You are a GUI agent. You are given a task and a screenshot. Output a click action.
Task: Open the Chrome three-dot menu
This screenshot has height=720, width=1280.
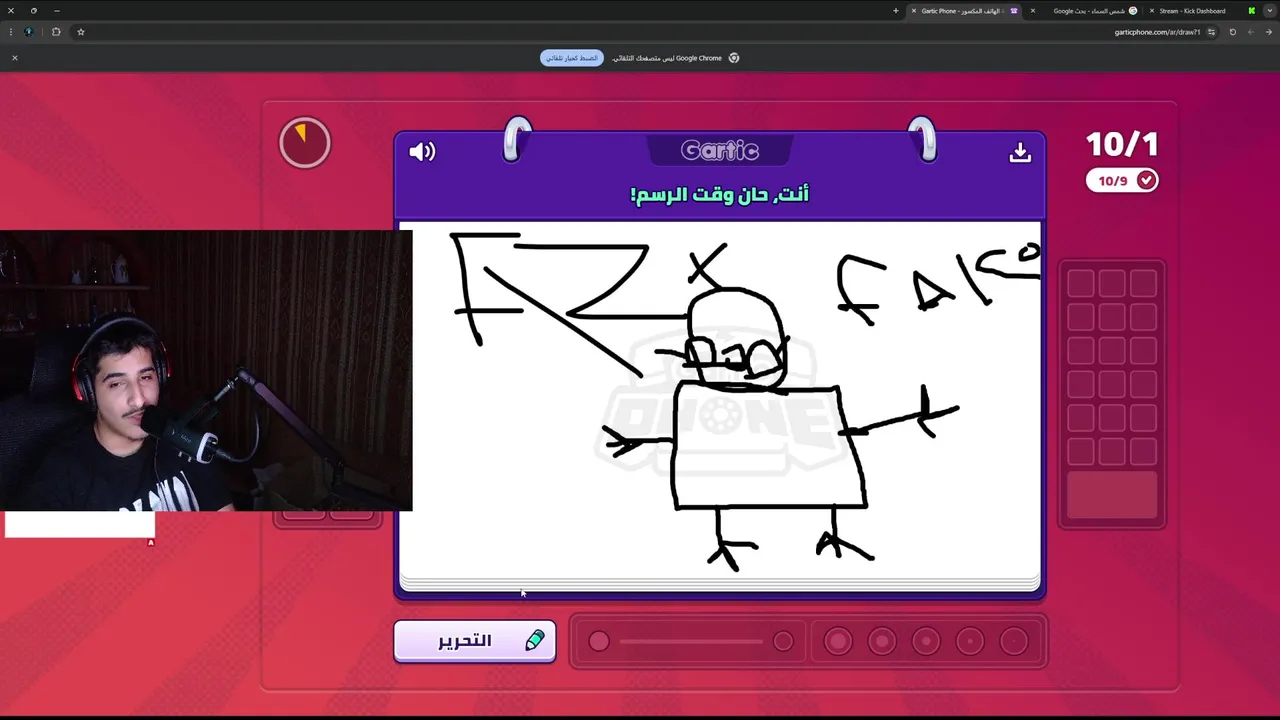pyautogui.click(x=10, y=32)
